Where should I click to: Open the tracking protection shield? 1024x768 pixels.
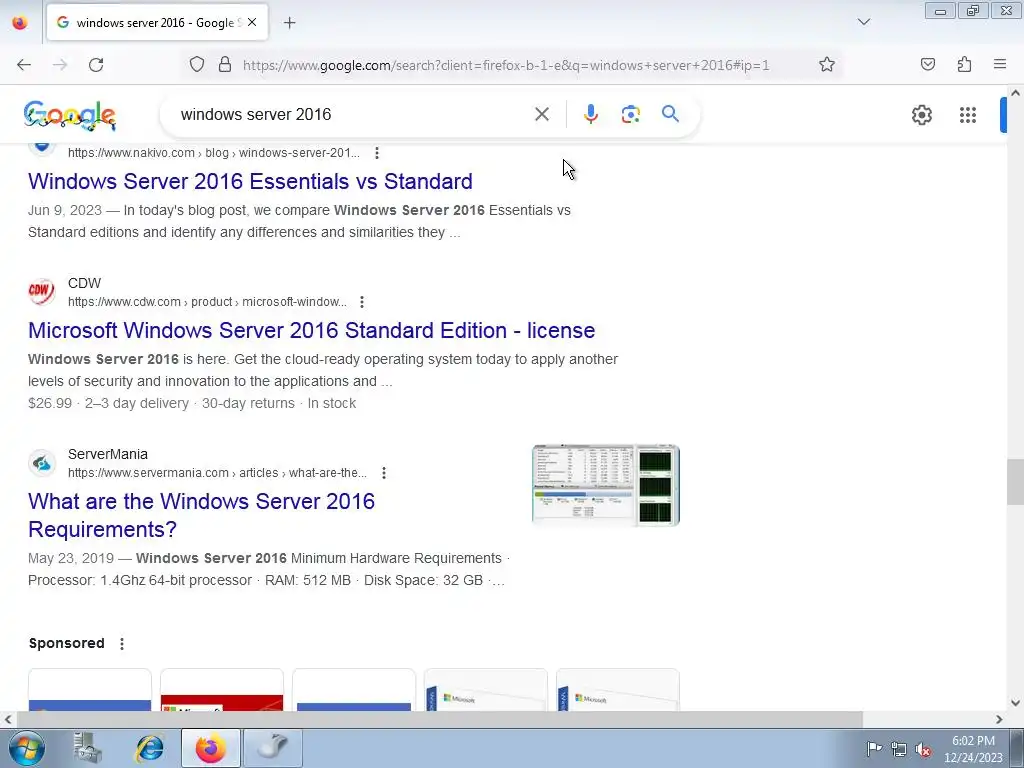click(197, 65)
